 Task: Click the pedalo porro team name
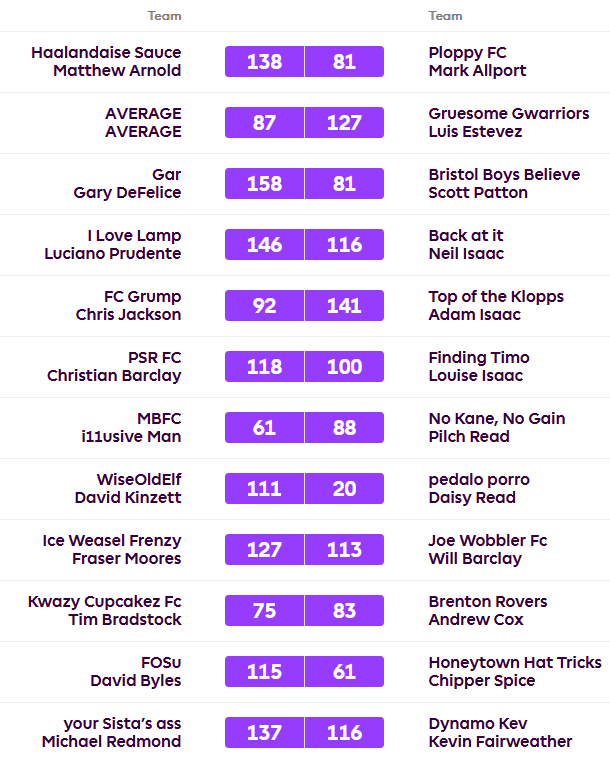pyautogui.click(x=479, y=480)
